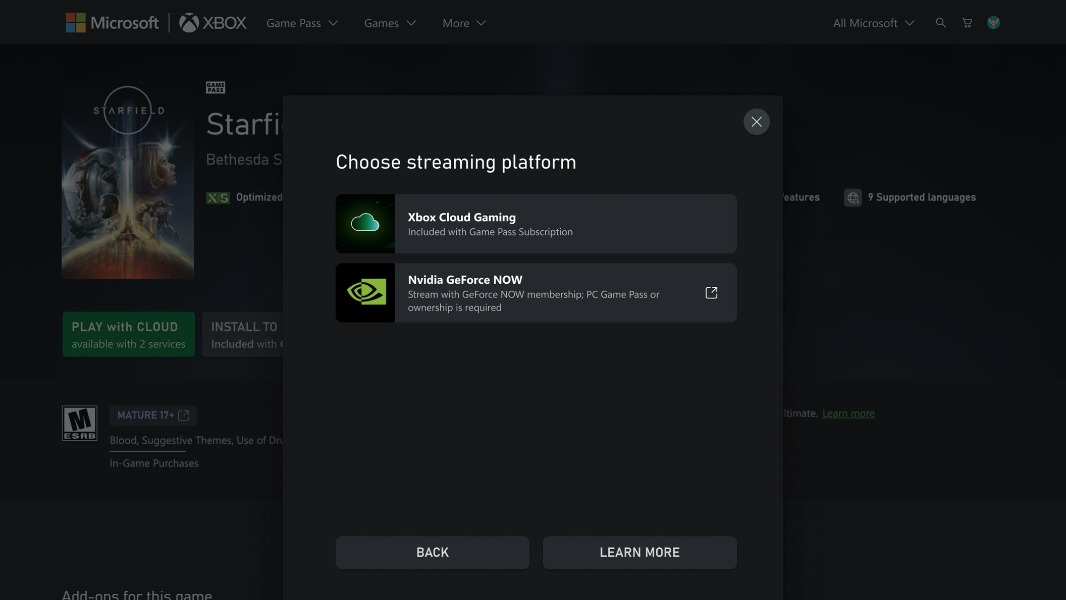The width and height of the screenshot is (1066, 600).
Task: Select PLAY with CLOUD
Action: tap(128, 334)
